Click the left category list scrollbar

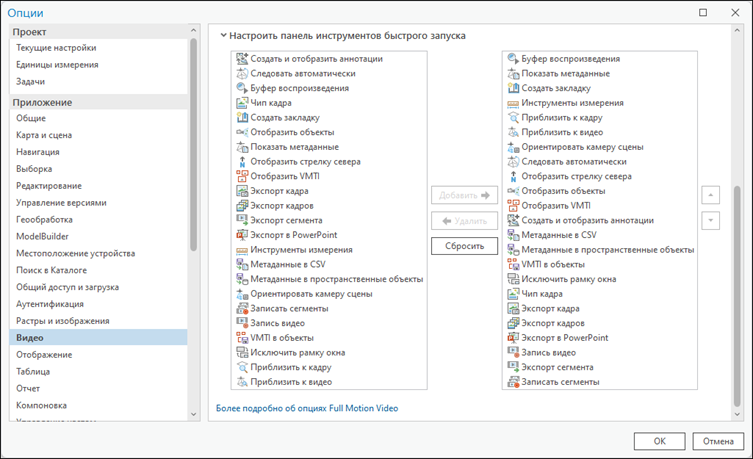tap(194, 220)
